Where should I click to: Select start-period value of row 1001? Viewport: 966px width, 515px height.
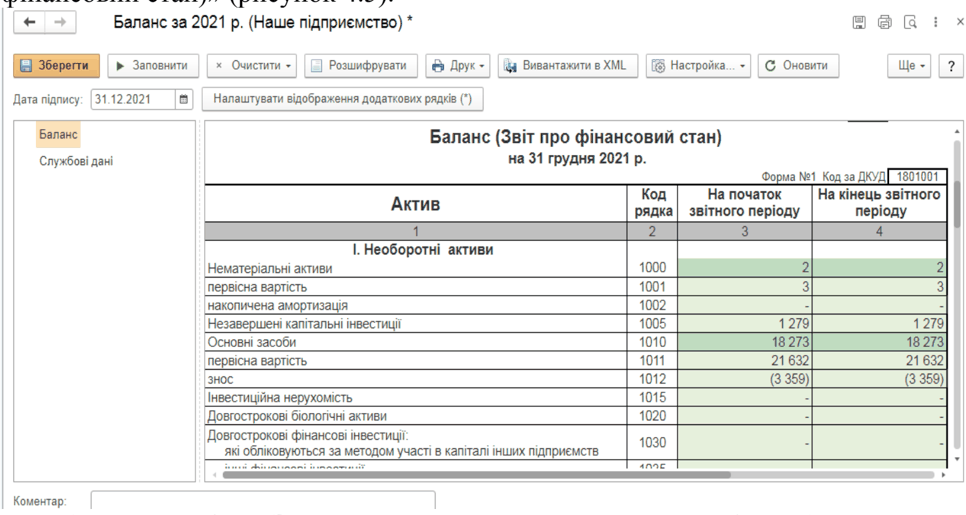pyautogui.click(x=745, y=287)
